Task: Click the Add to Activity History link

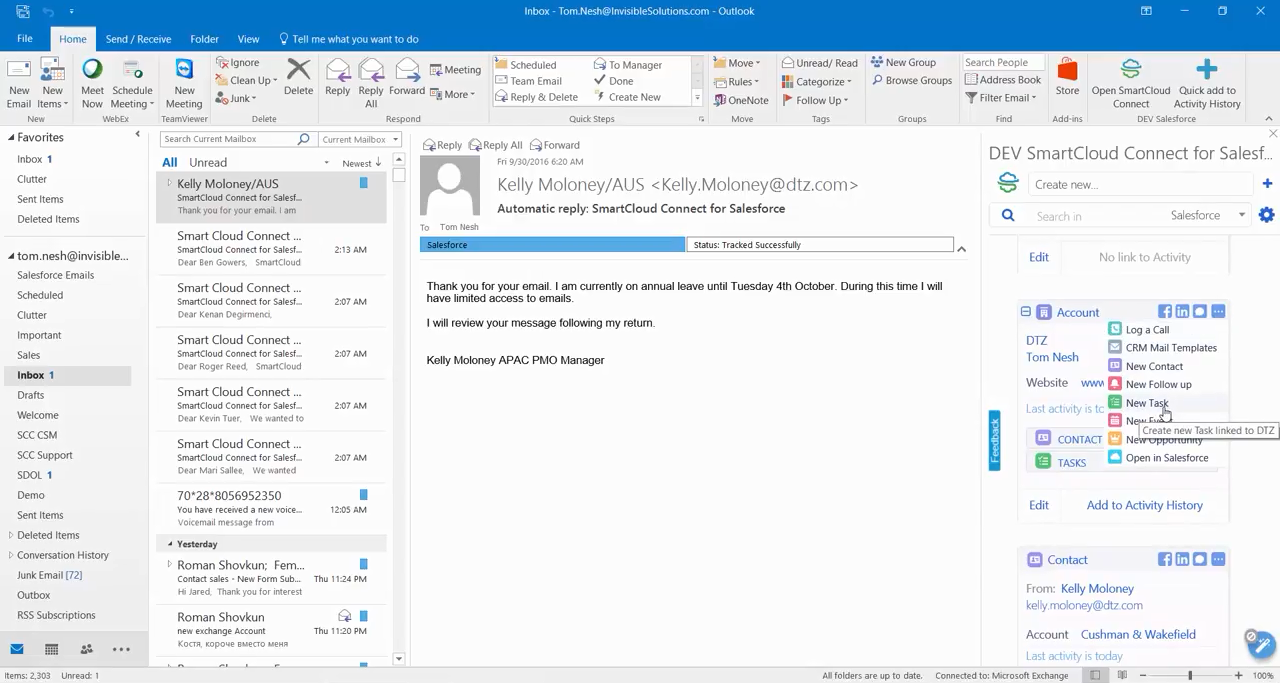Action: (1144, 505)
